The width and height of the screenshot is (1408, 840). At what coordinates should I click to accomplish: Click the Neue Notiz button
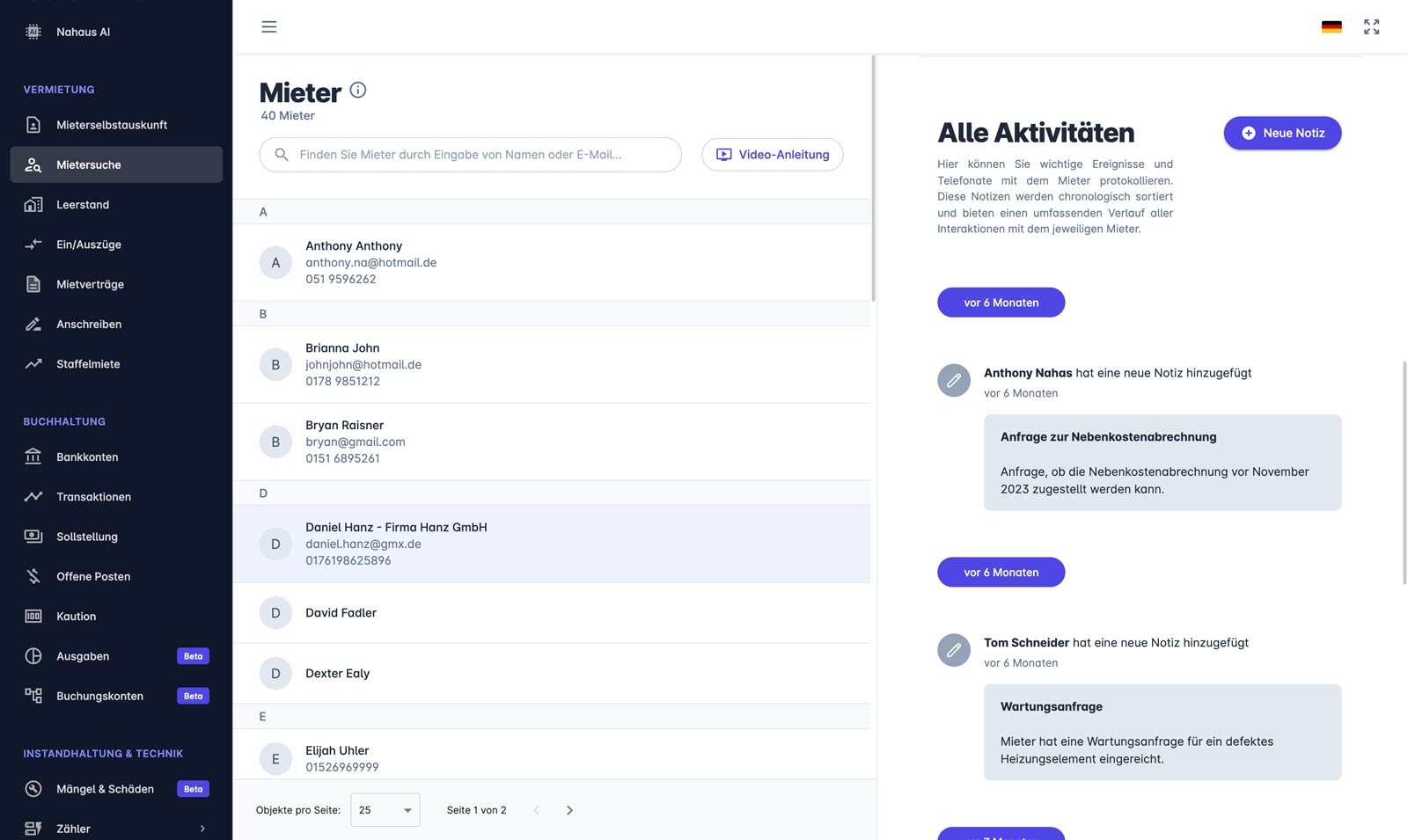click(x=1282, y=133)
